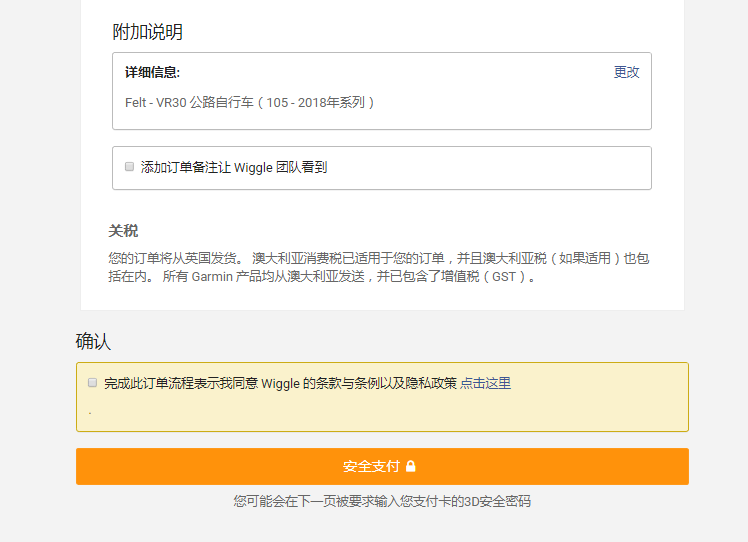The image size is (748, 542).
Task: Click the 3D安全密码 notice below the button
Action: pos(382,501)
